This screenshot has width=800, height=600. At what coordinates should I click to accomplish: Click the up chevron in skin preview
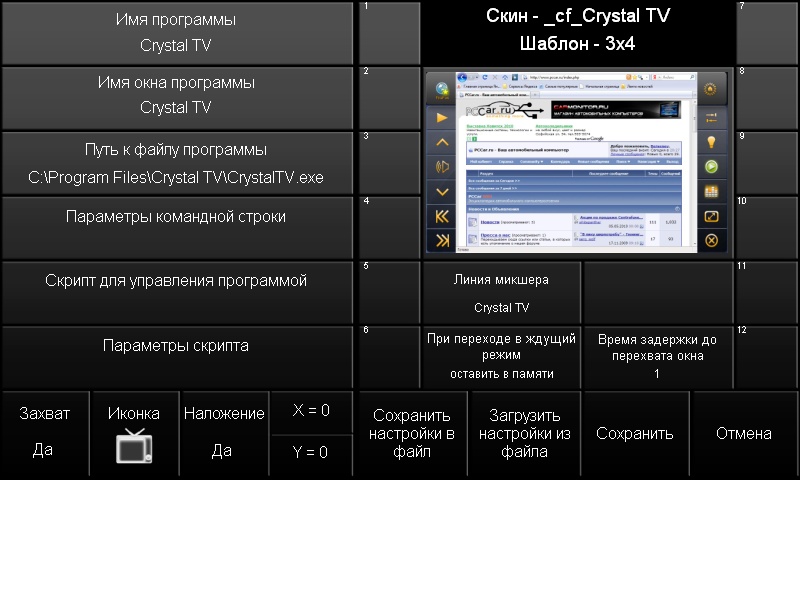[442, 142]
